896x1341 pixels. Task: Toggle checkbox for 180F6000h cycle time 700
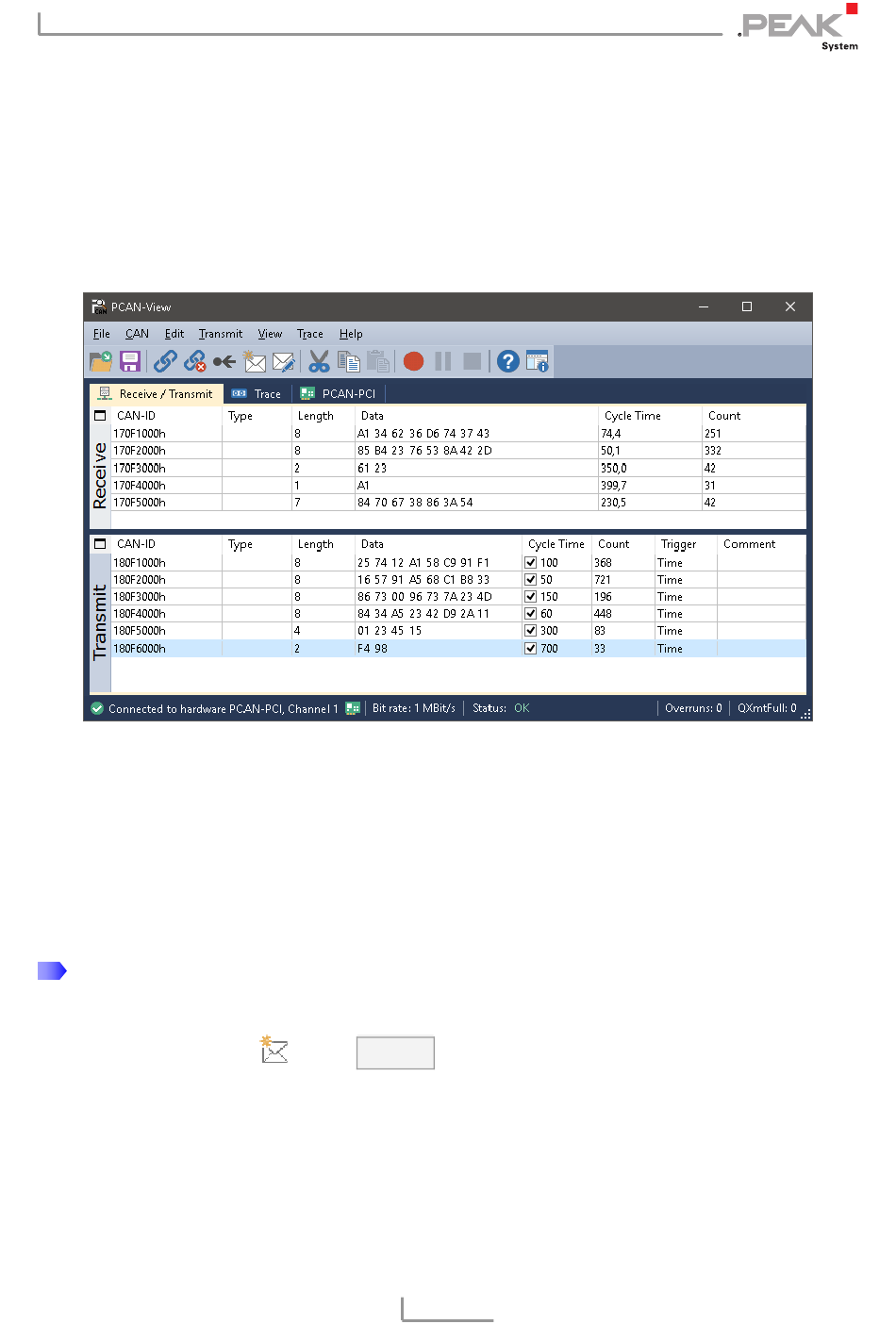pos(531,649)
